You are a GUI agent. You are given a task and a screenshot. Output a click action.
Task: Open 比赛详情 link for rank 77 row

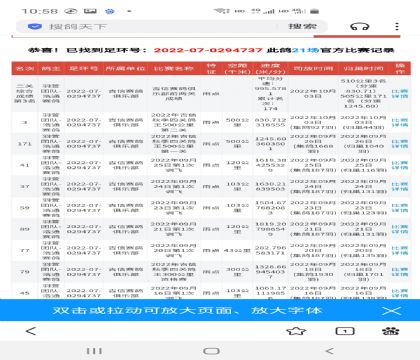coord(400,250)
